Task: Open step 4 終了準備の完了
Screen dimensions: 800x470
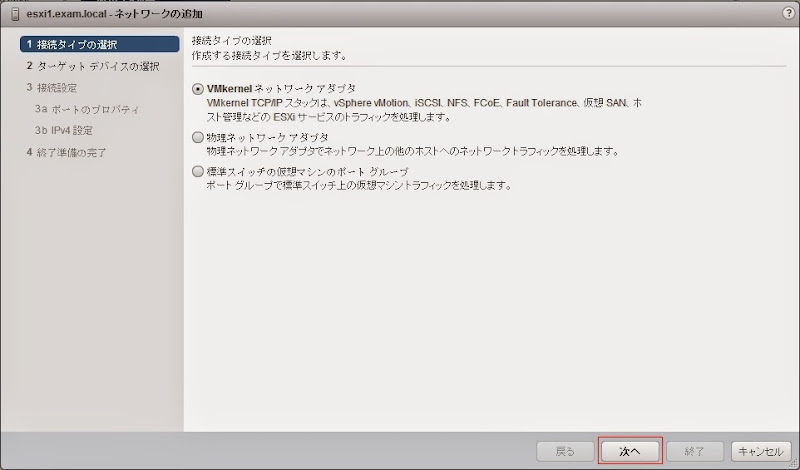Action: (x=66, y=152)
